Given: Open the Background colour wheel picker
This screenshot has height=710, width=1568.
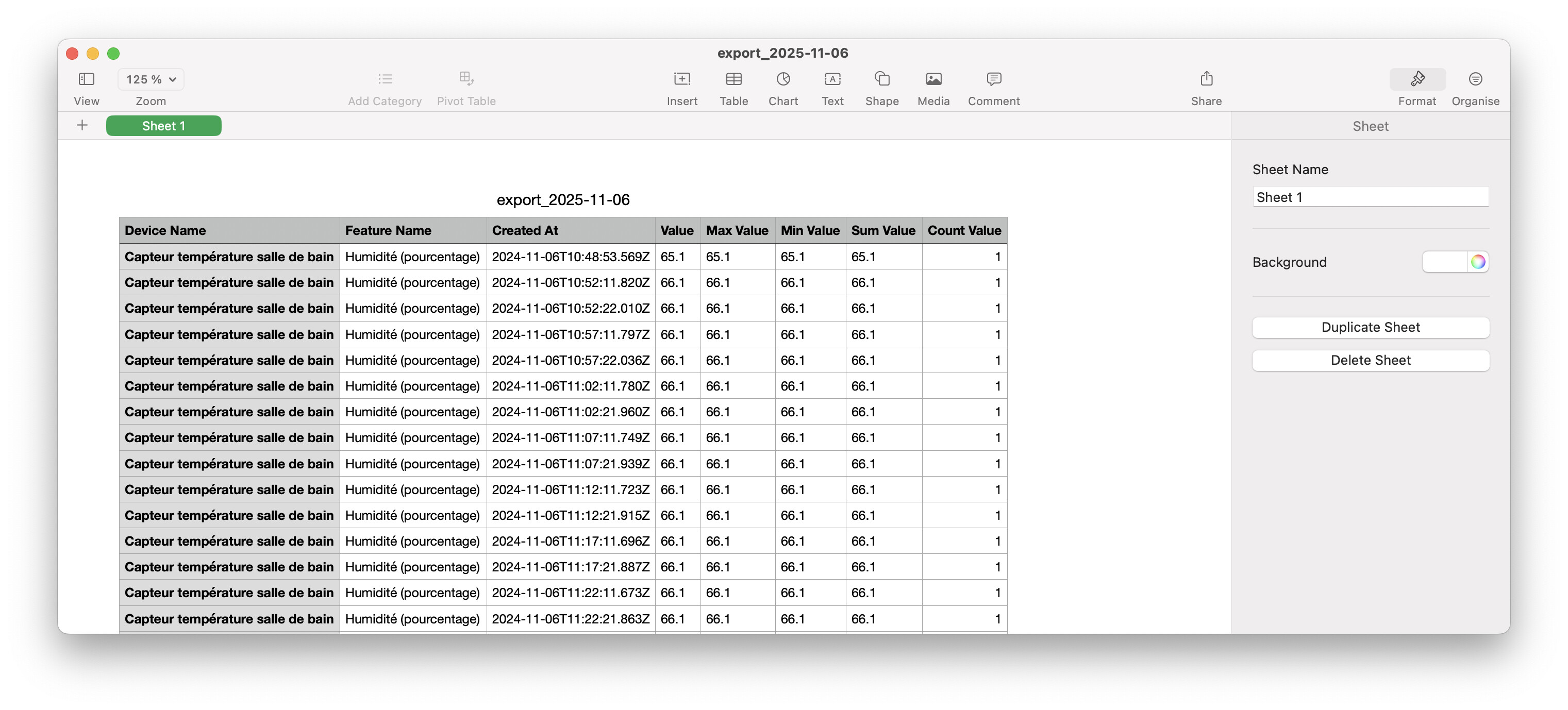Looking at the screenshot, I should coord(1478,262).
